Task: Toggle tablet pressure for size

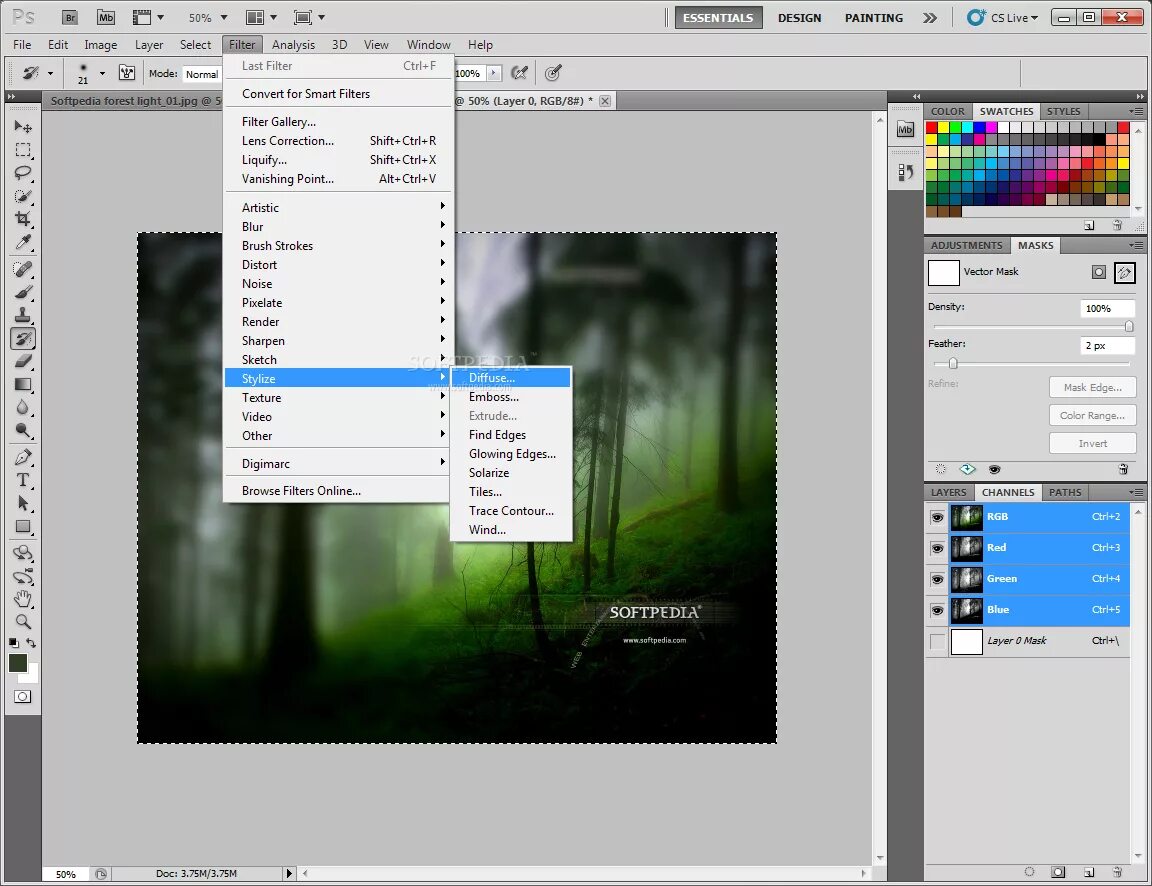Action: coord(553,73)
